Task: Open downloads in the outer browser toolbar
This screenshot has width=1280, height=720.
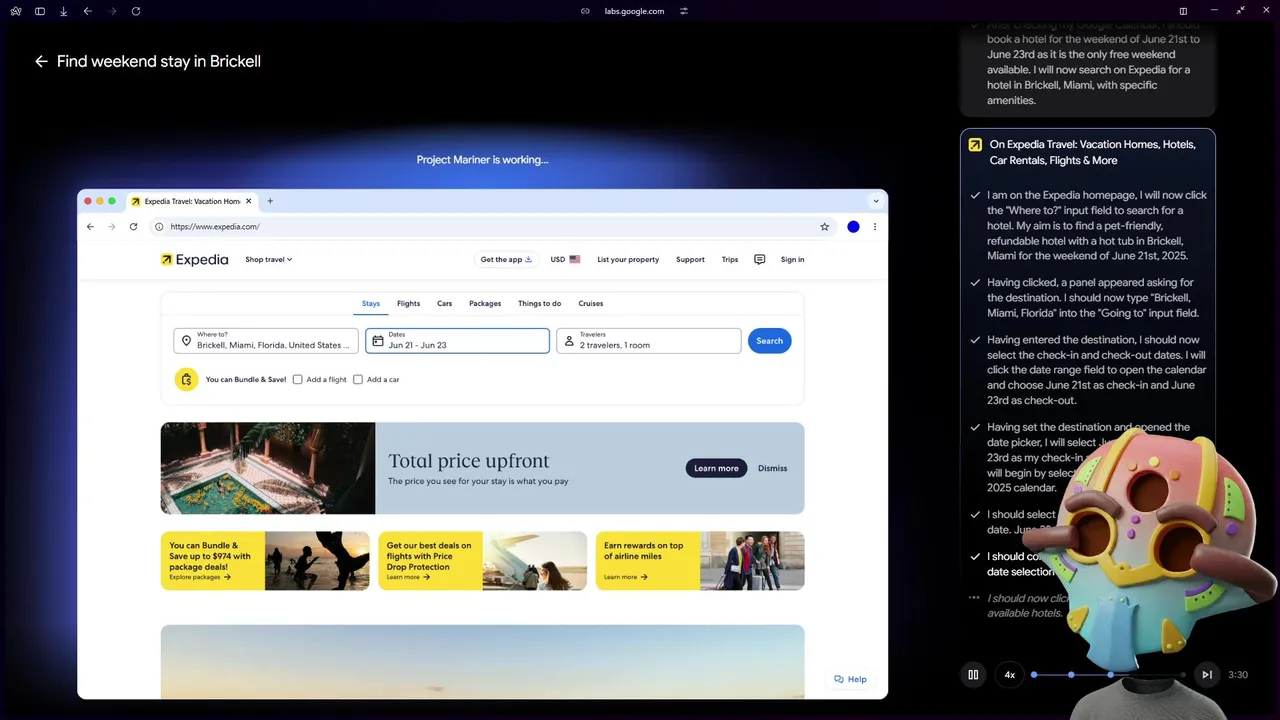Action: (x=64, y=11)
